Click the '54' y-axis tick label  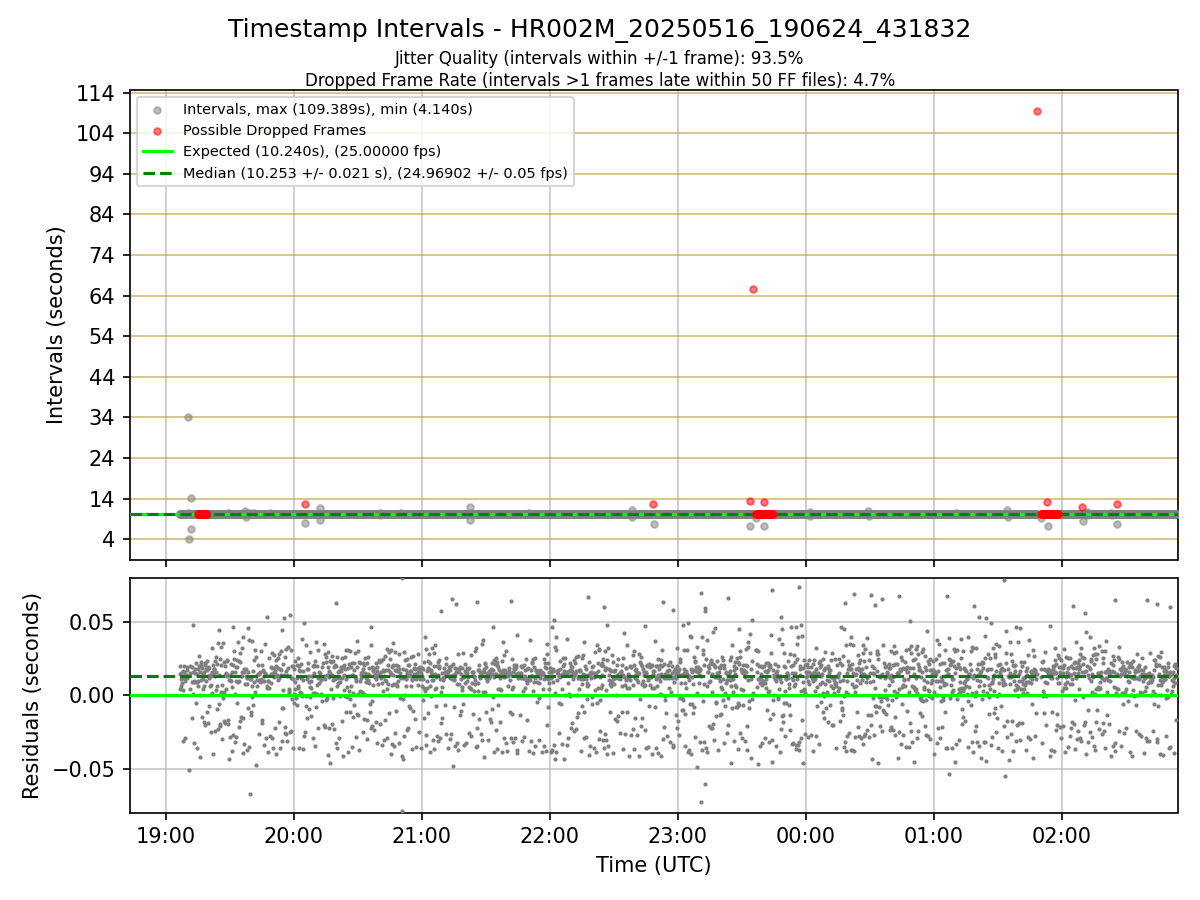click(101, 336)
